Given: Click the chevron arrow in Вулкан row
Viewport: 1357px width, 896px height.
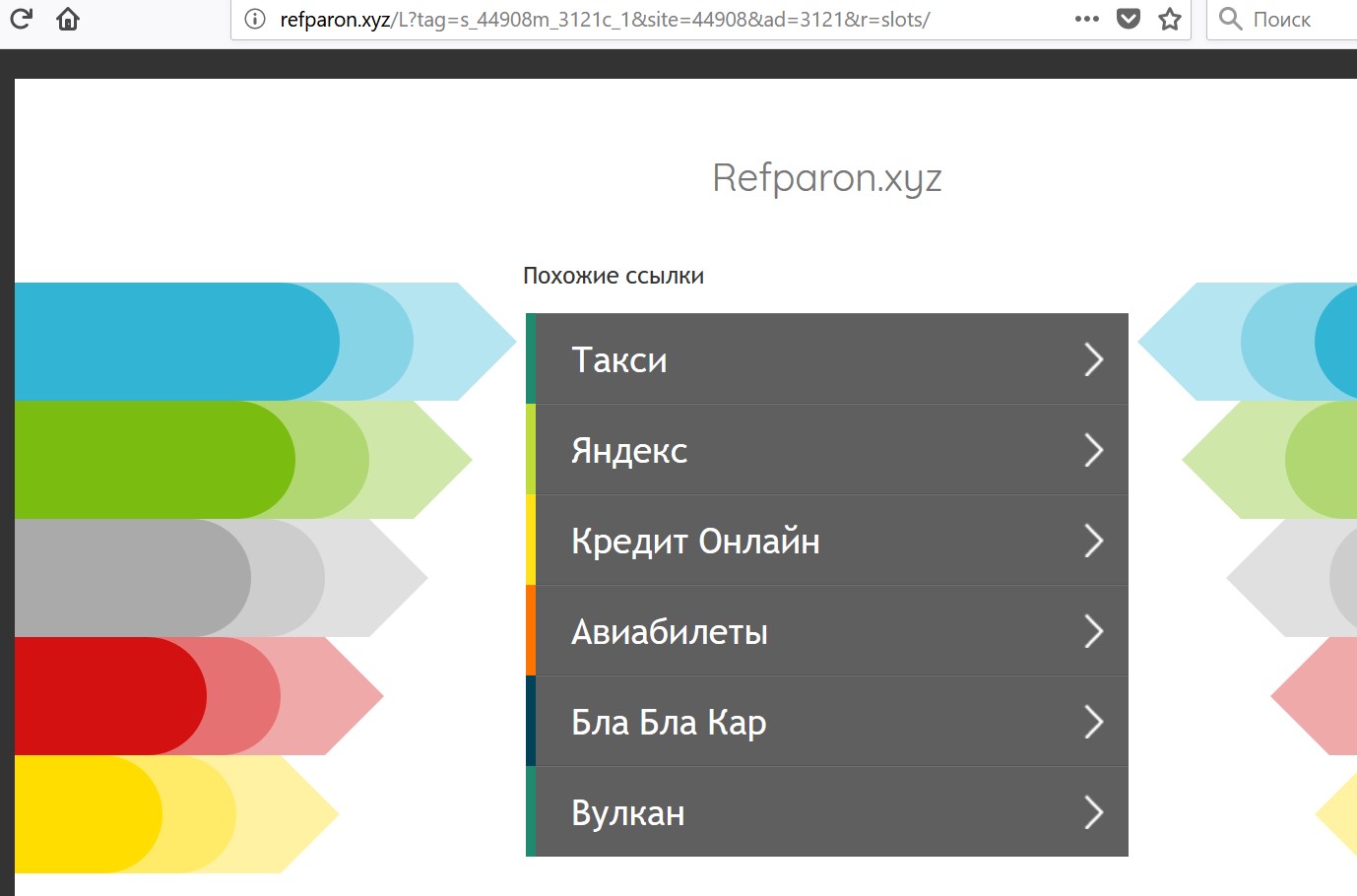Looking at the screenshot, I should pos(1093,812).
